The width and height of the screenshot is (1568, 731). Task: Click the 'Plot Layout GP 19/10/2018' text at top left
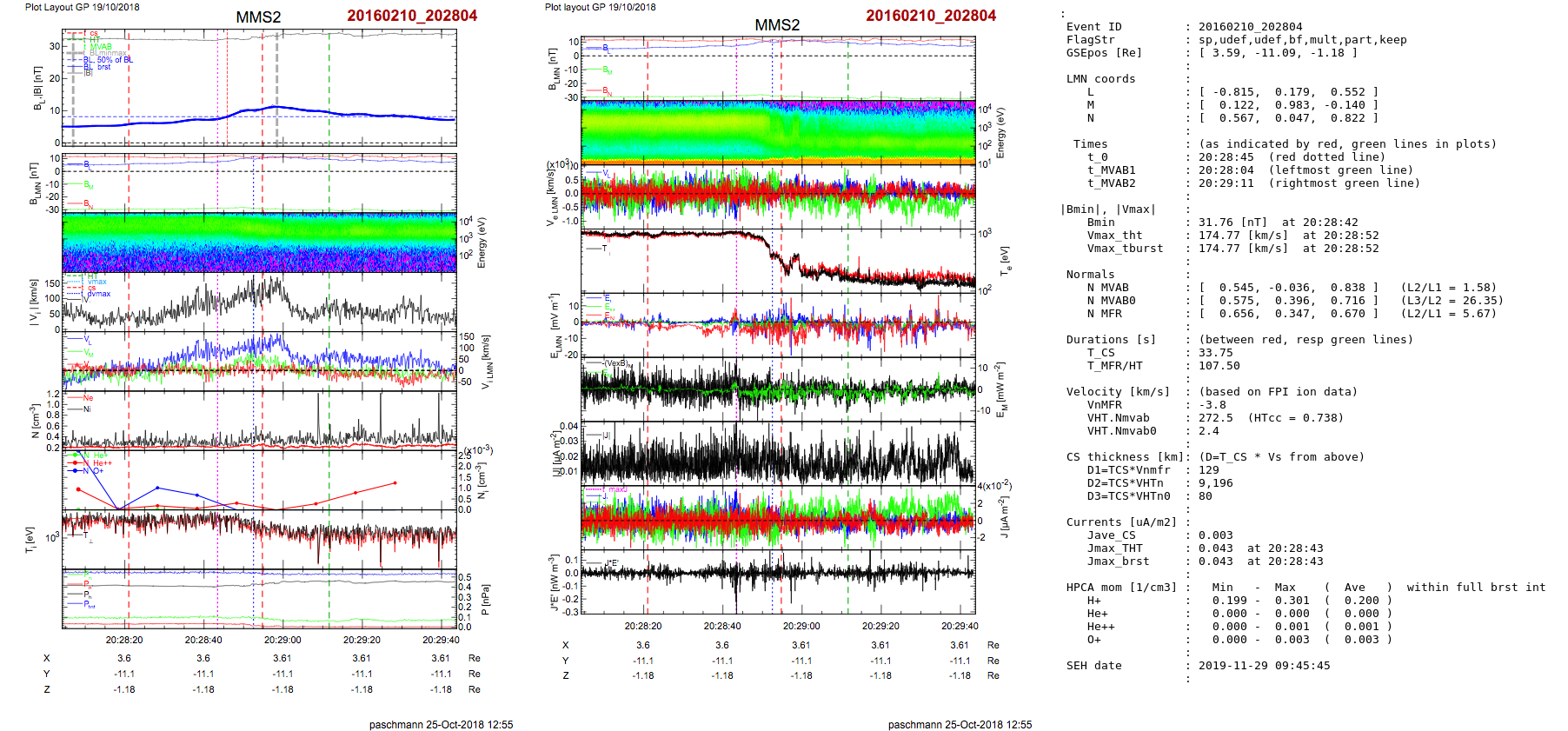pyautogui.click(x=82, y=7)
